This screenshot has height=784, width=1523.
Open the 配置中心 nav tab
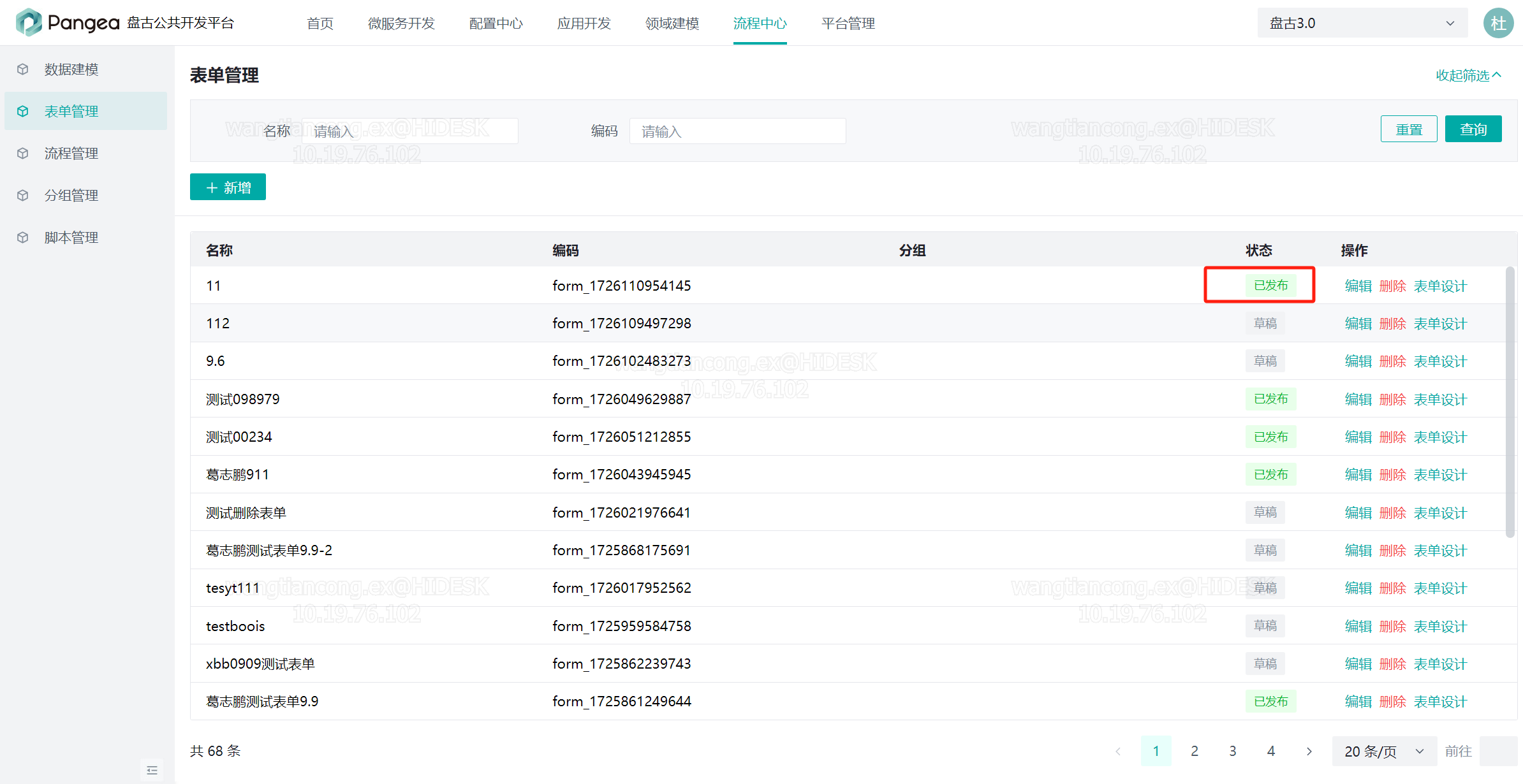tap(496, 24)
